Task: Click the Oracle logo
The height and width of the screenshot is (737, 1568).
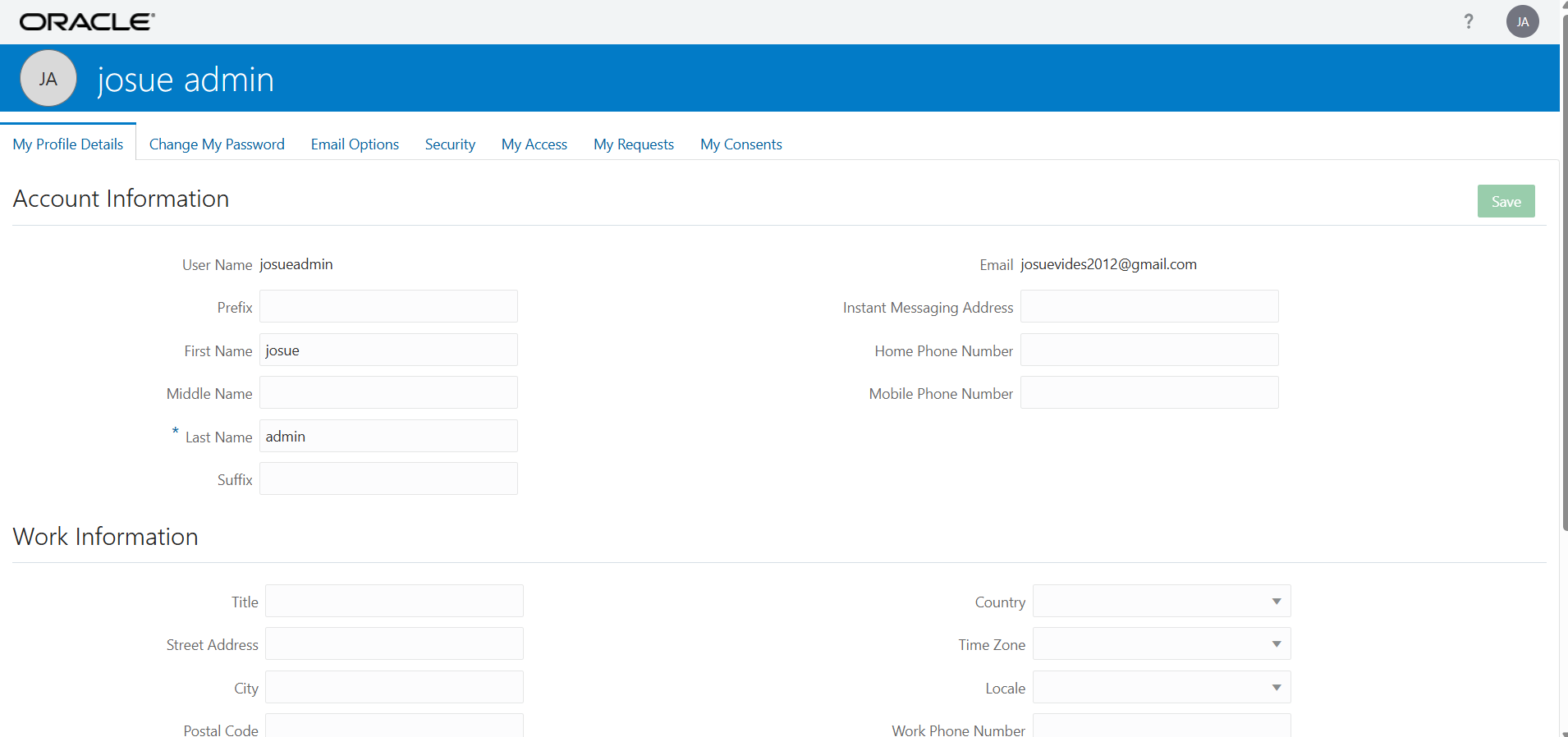Action: 87,22
